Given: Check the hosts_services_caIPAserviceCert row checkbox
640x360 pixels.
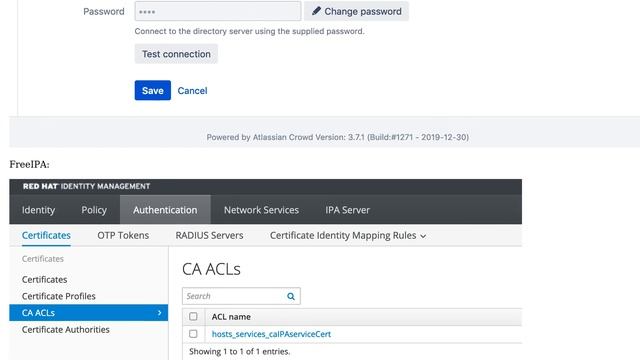Looking at the screenshot, I should (193, 333).
